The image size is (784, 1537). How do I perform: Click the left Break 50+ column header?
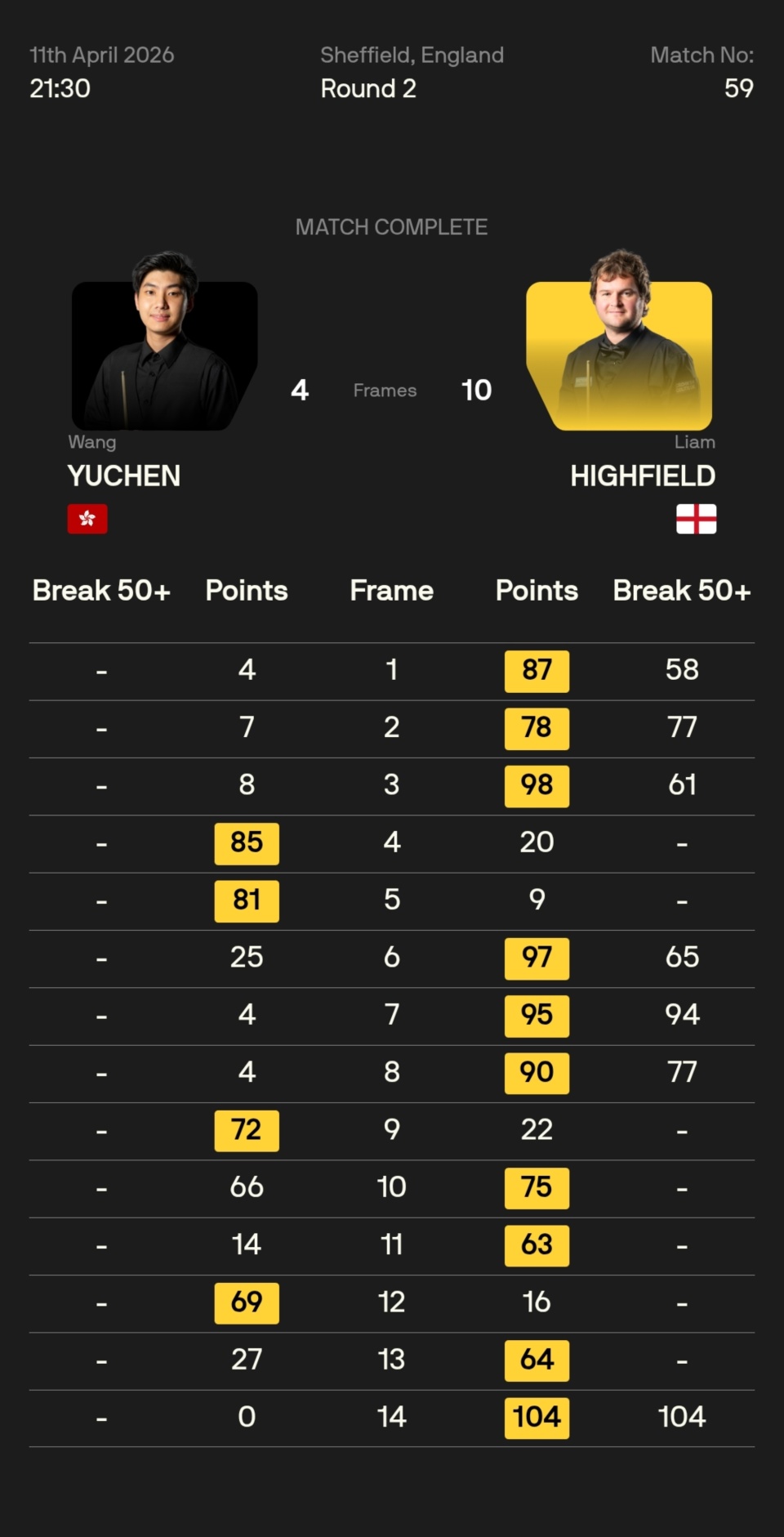point(101,591)
